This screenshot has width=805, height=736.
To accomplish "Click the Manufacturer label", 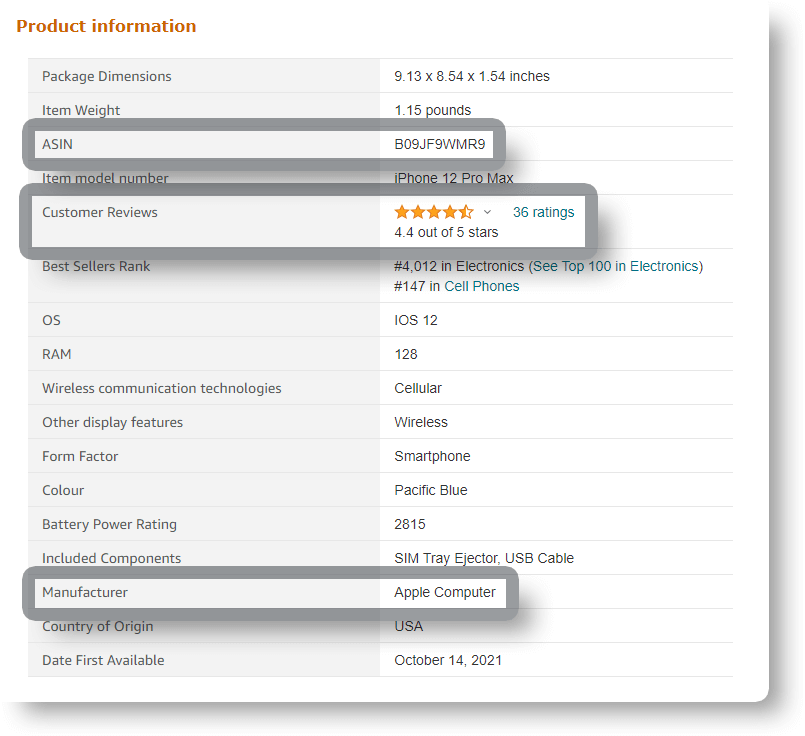I will 85,592.
